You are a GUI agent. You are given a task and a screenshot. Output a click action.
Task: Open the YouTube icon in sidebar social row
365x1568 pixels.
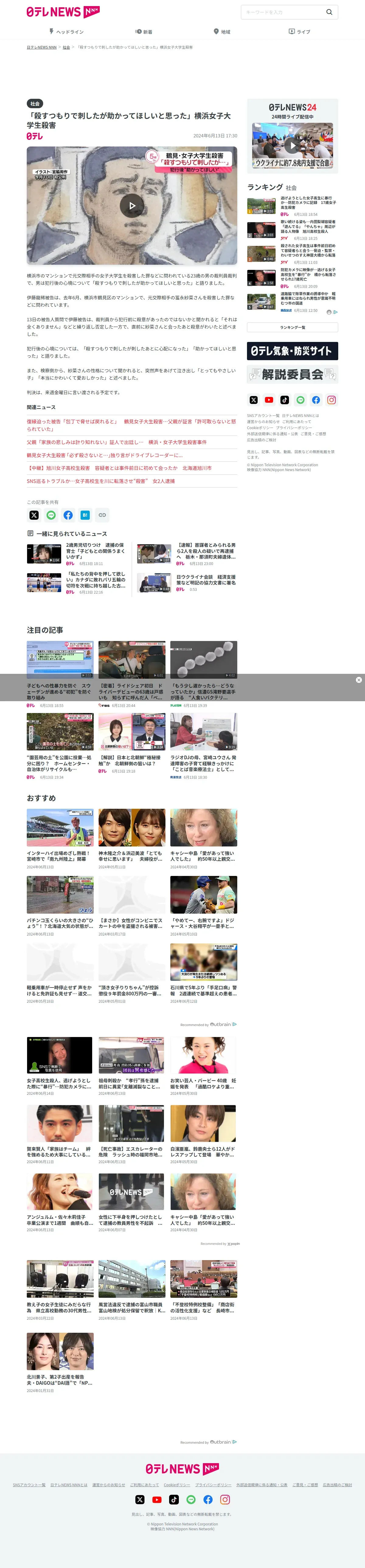point(269,400)
